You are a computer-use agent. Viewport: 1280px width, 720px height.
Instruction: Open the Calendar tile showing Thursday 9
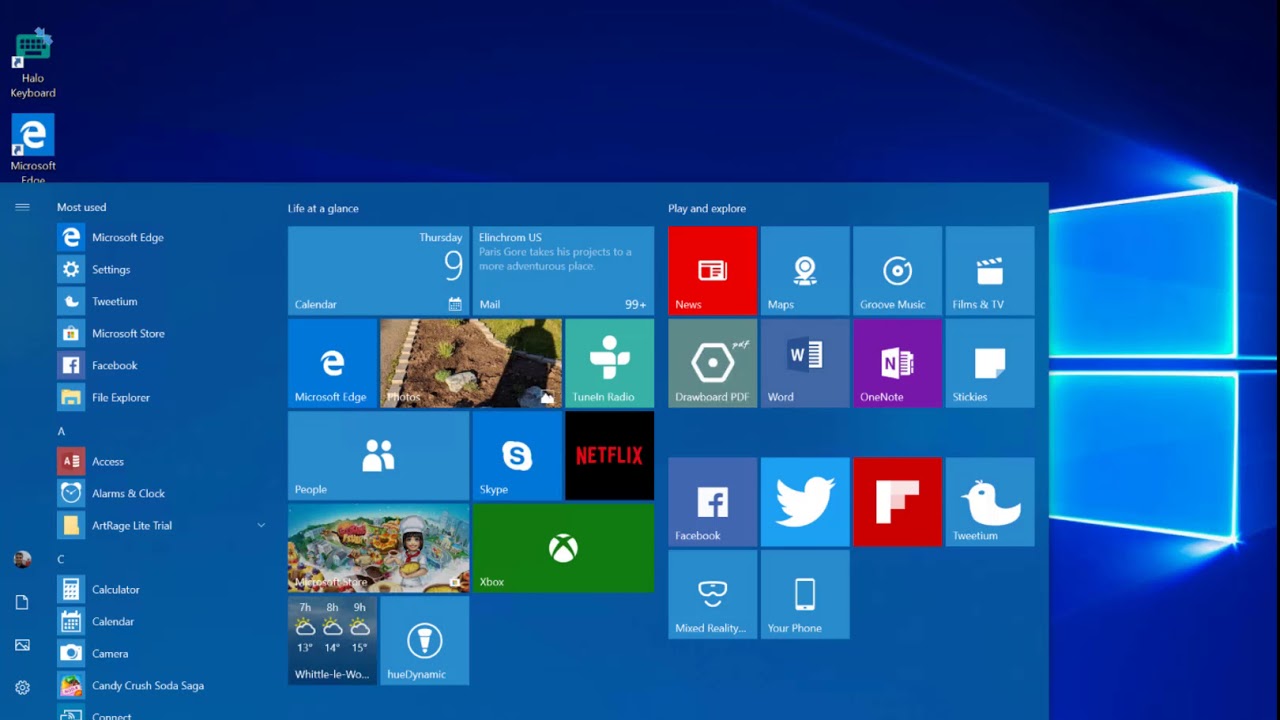click(378, 271)
